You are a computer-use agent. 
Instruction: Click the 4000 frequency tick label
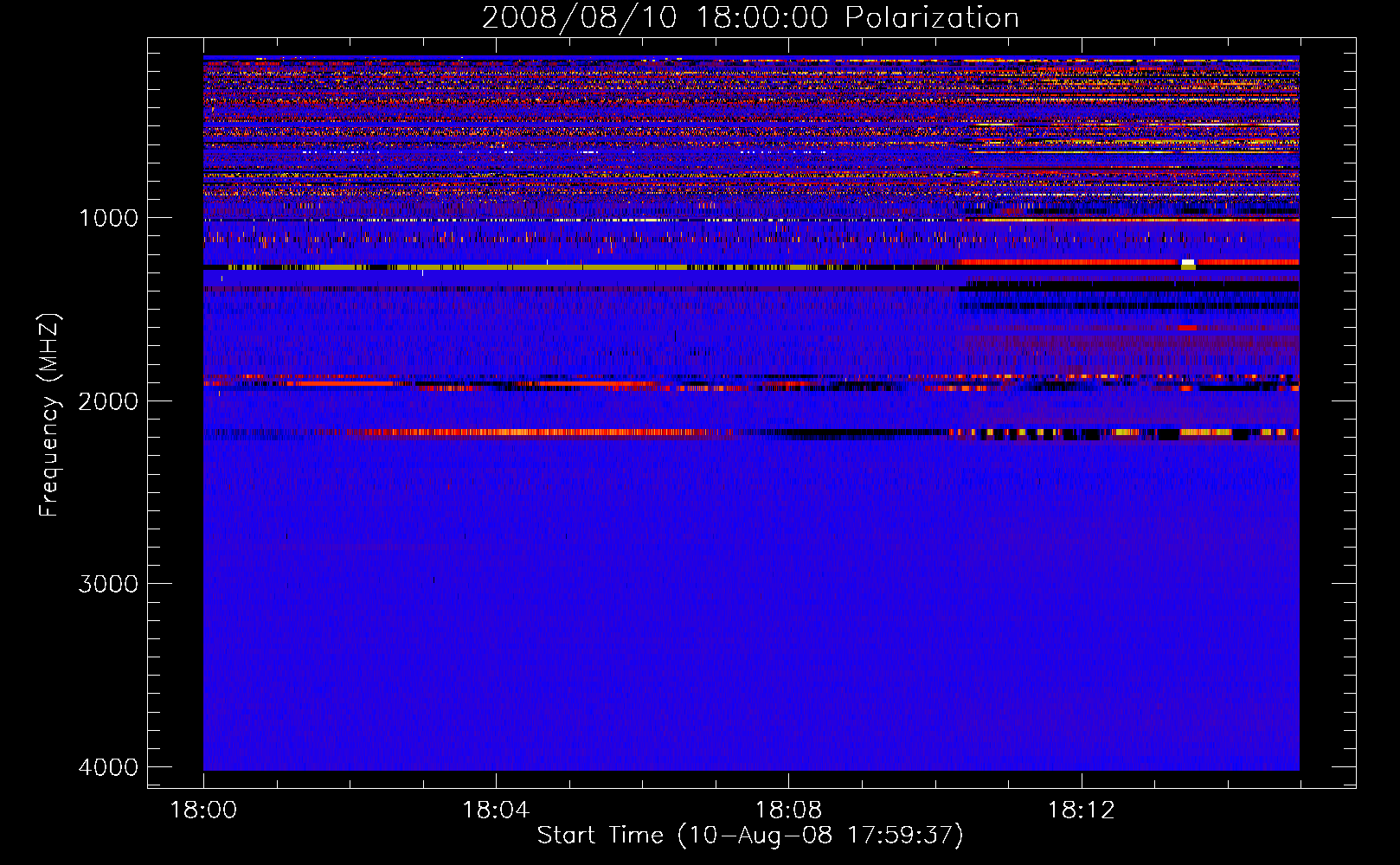108,767
